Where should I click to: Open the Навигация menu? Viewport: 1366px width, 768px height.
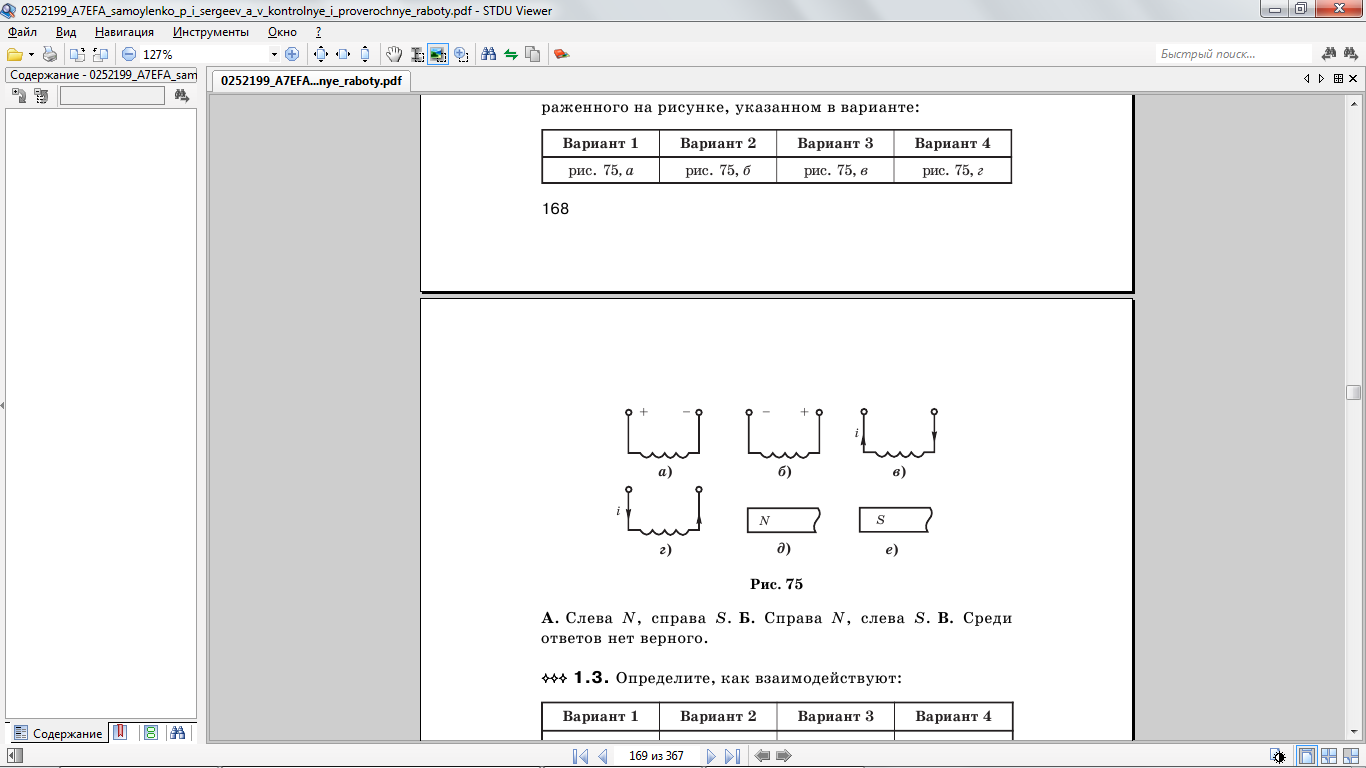(x=124, y=32)
